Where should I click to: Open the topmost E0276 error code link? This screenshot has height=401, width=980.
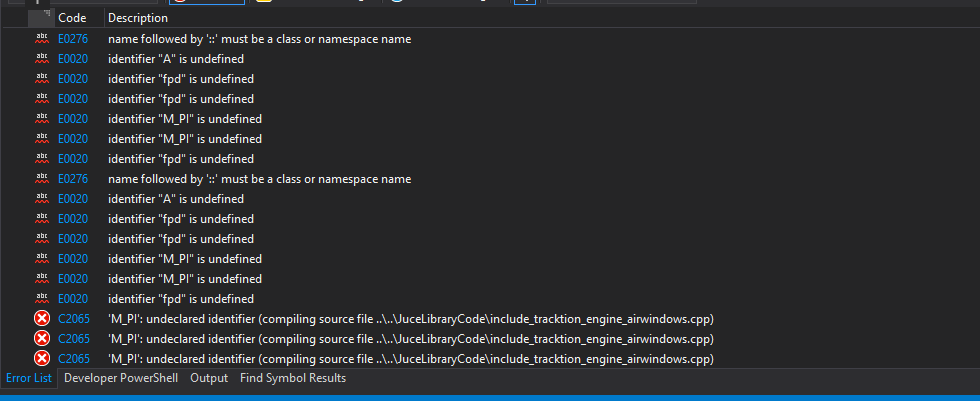[x=73, y=39]
